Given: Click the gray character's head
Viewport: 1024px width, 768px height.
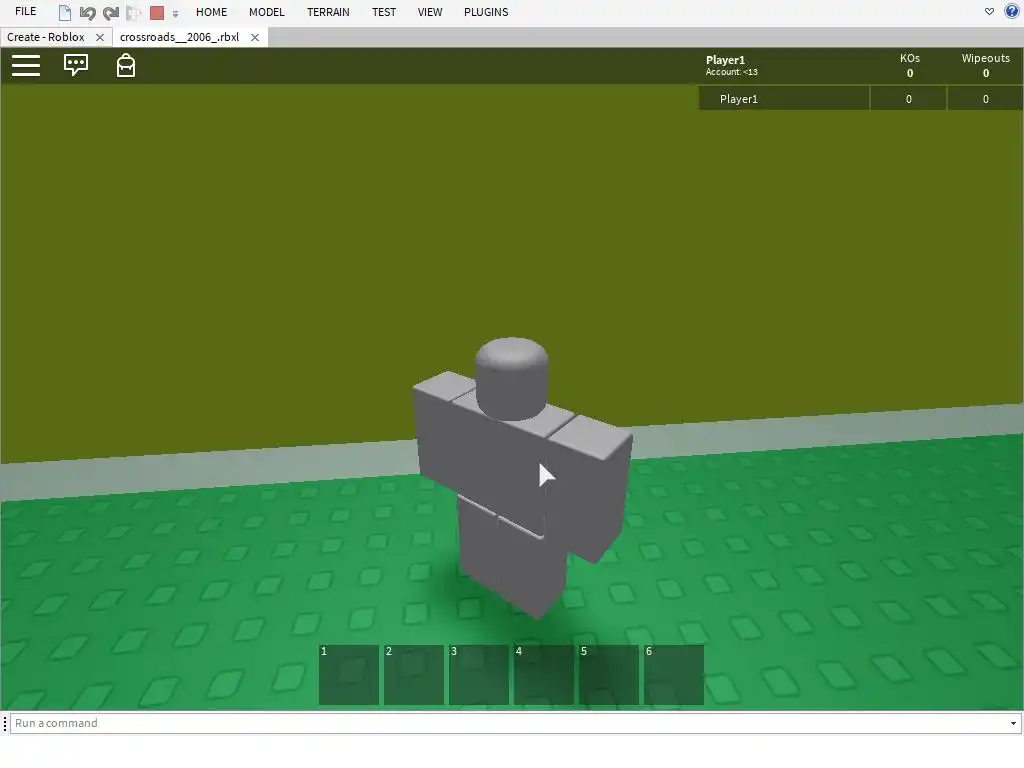Looking at the screenshot, I should click(x=511, y=378).
